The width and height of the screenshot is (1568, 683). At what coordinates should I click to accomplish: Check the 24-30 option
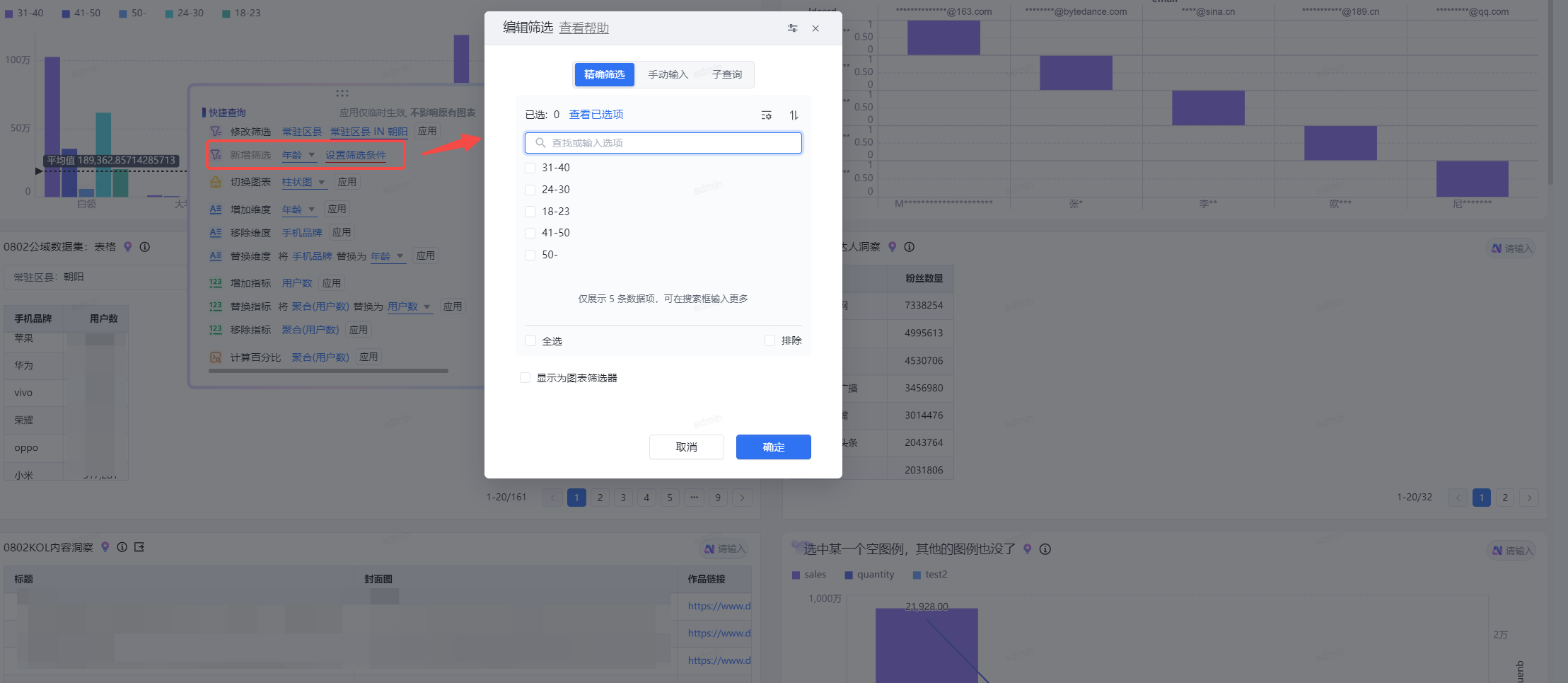pyautogui.click(x=530, y=190)
